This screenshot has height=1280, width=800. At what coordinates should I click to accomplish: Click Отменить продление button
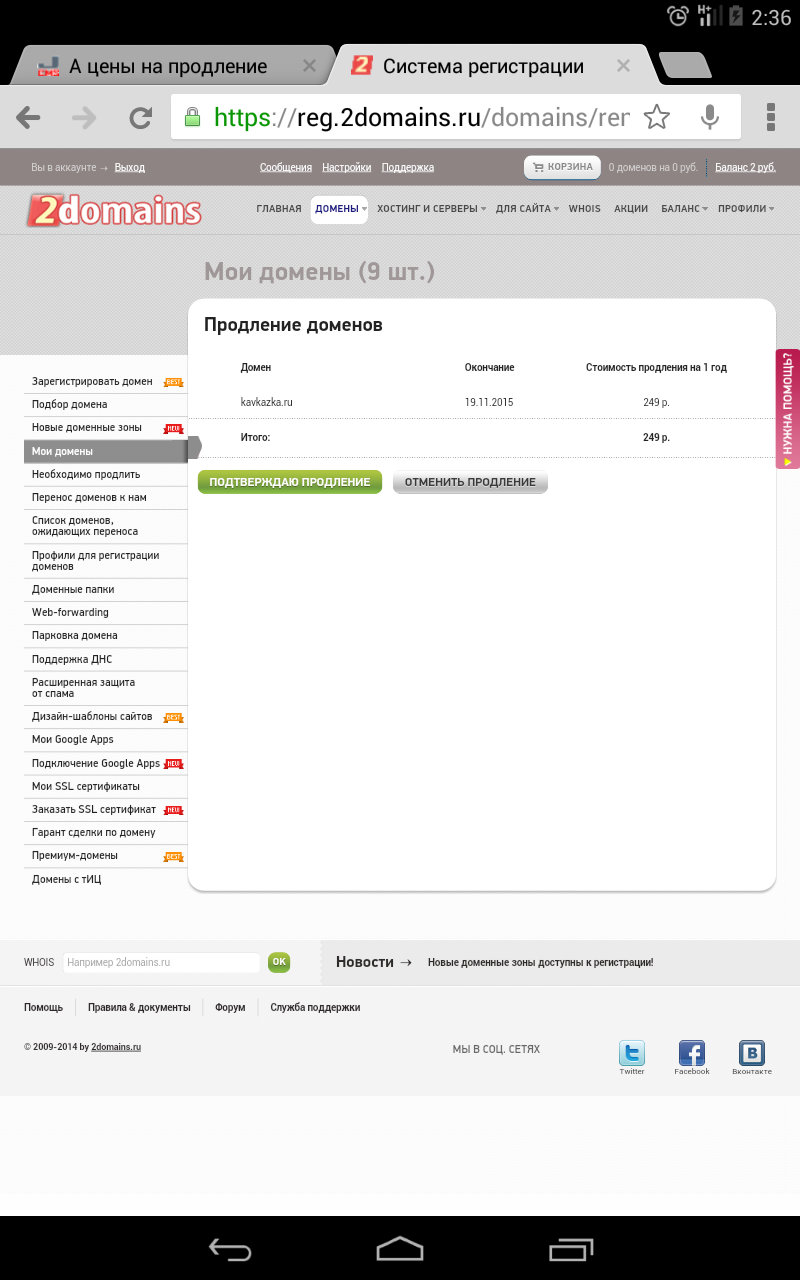pos(470,482)
